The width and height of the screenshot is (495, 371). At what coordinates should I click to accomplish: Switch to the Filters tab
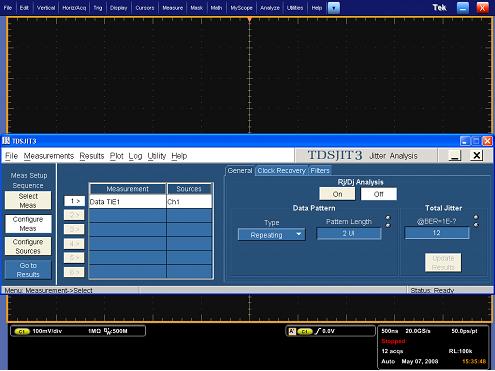tap(320, 171)
